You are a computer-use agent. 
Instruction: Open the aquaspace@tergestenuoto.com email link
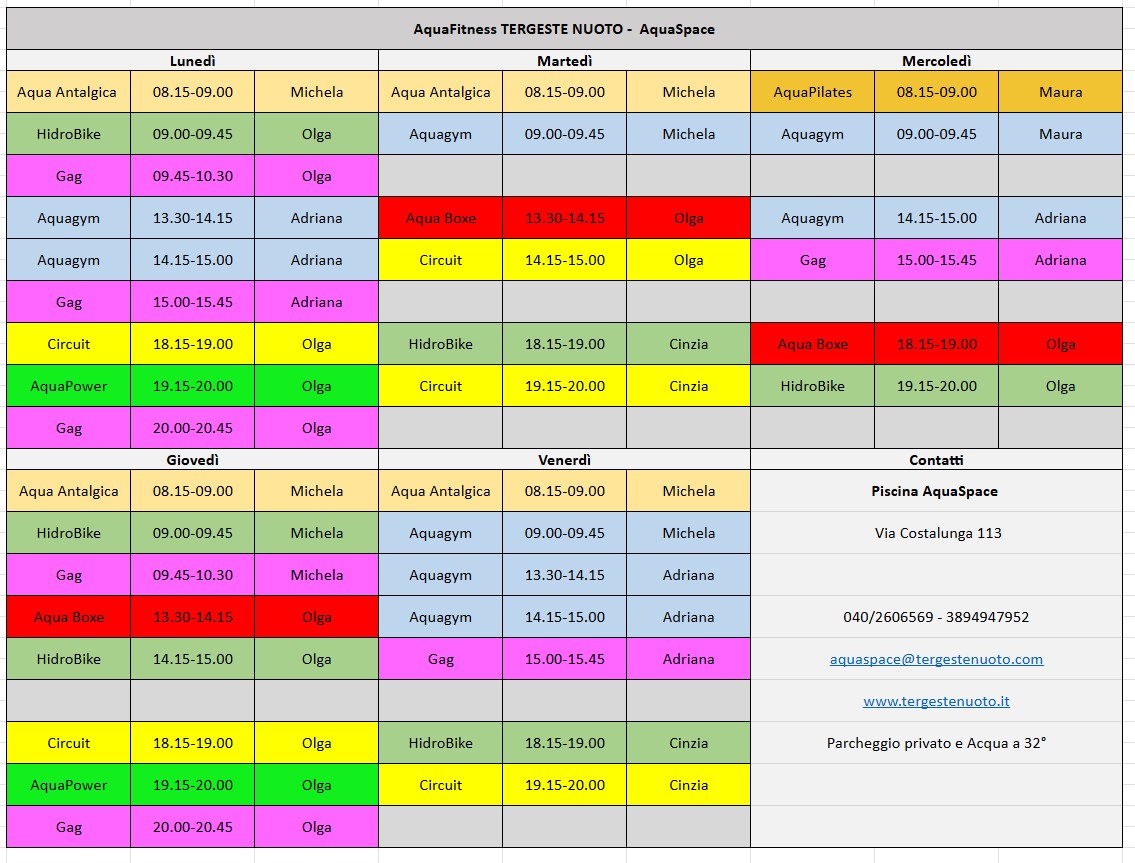coord(936,659)
